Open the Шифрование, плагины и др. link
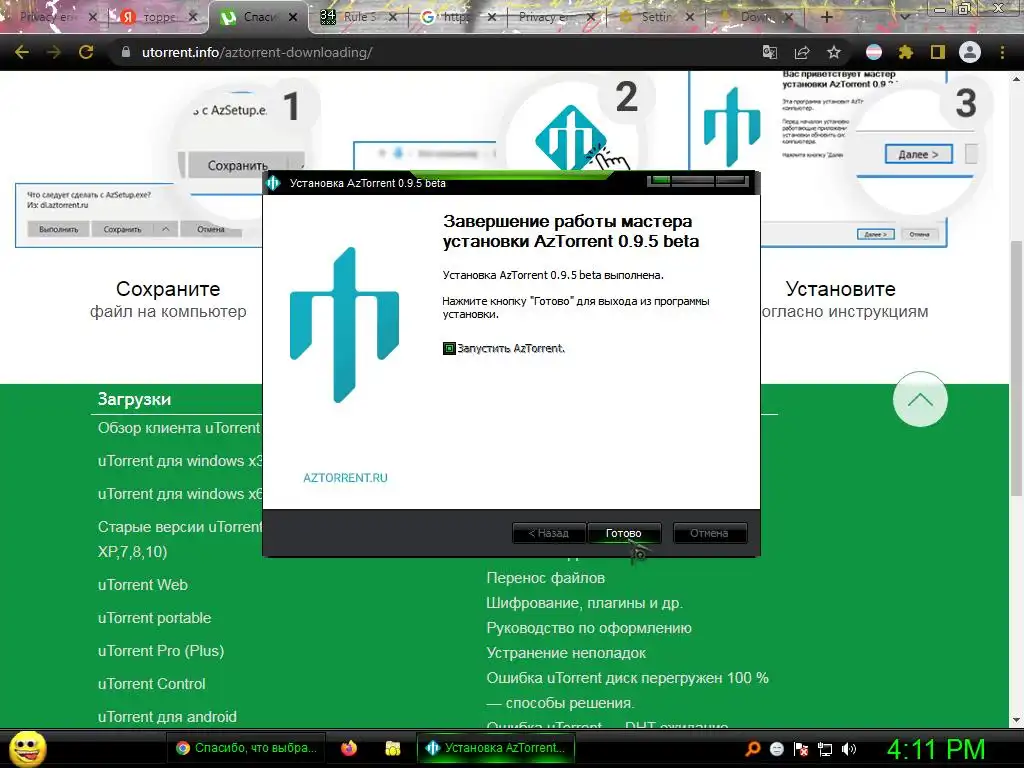Viewport: 1024px width, 768px height. [x=584, y=603]
